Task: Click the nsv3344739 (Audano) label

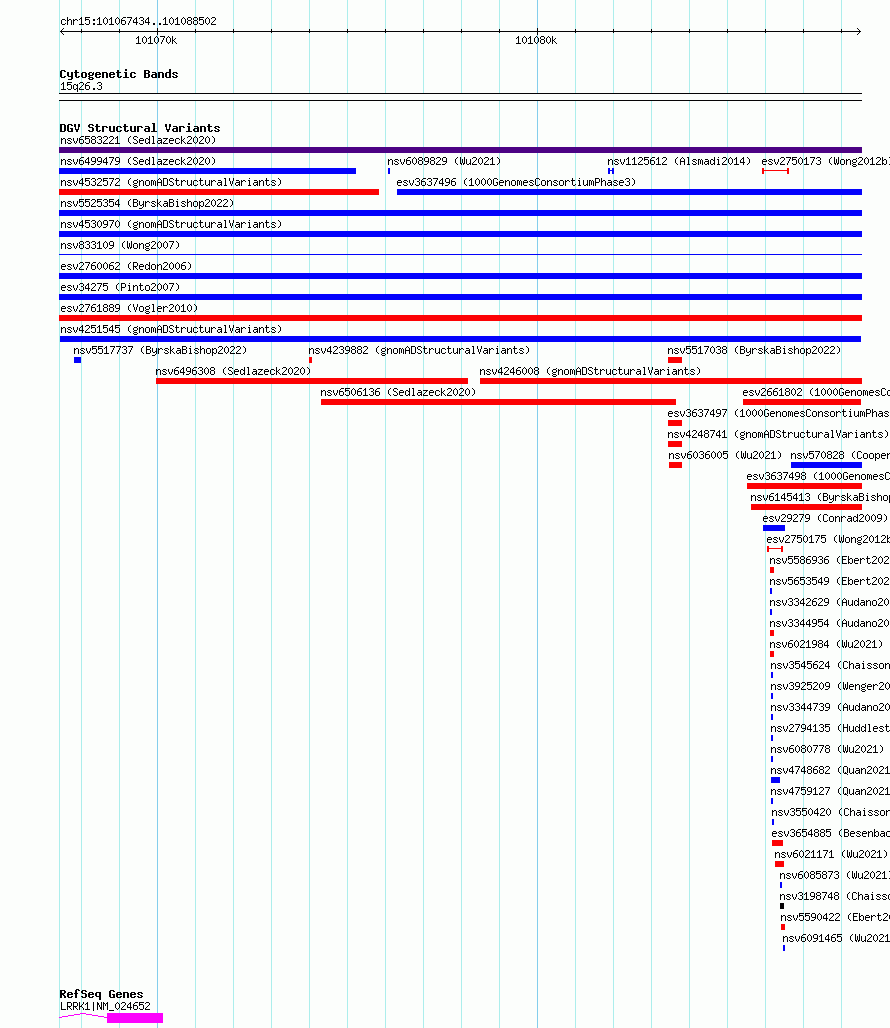Action: 830,707
